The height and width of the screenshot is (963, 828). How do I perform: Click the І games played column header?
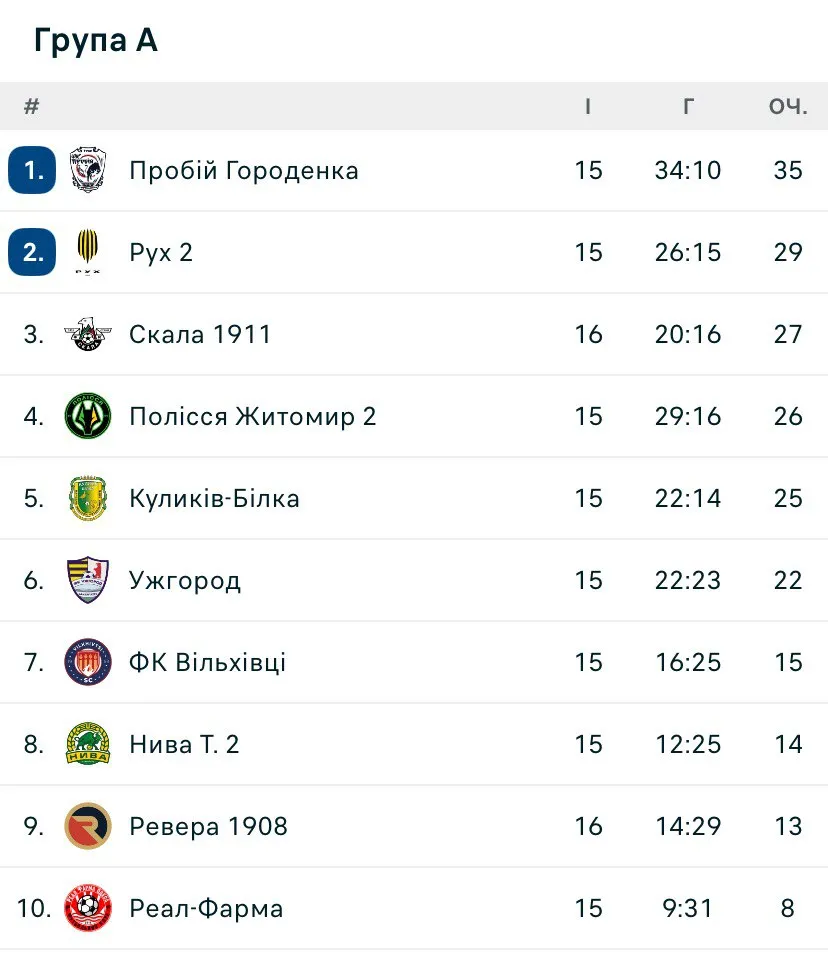[x=588, y=106]
